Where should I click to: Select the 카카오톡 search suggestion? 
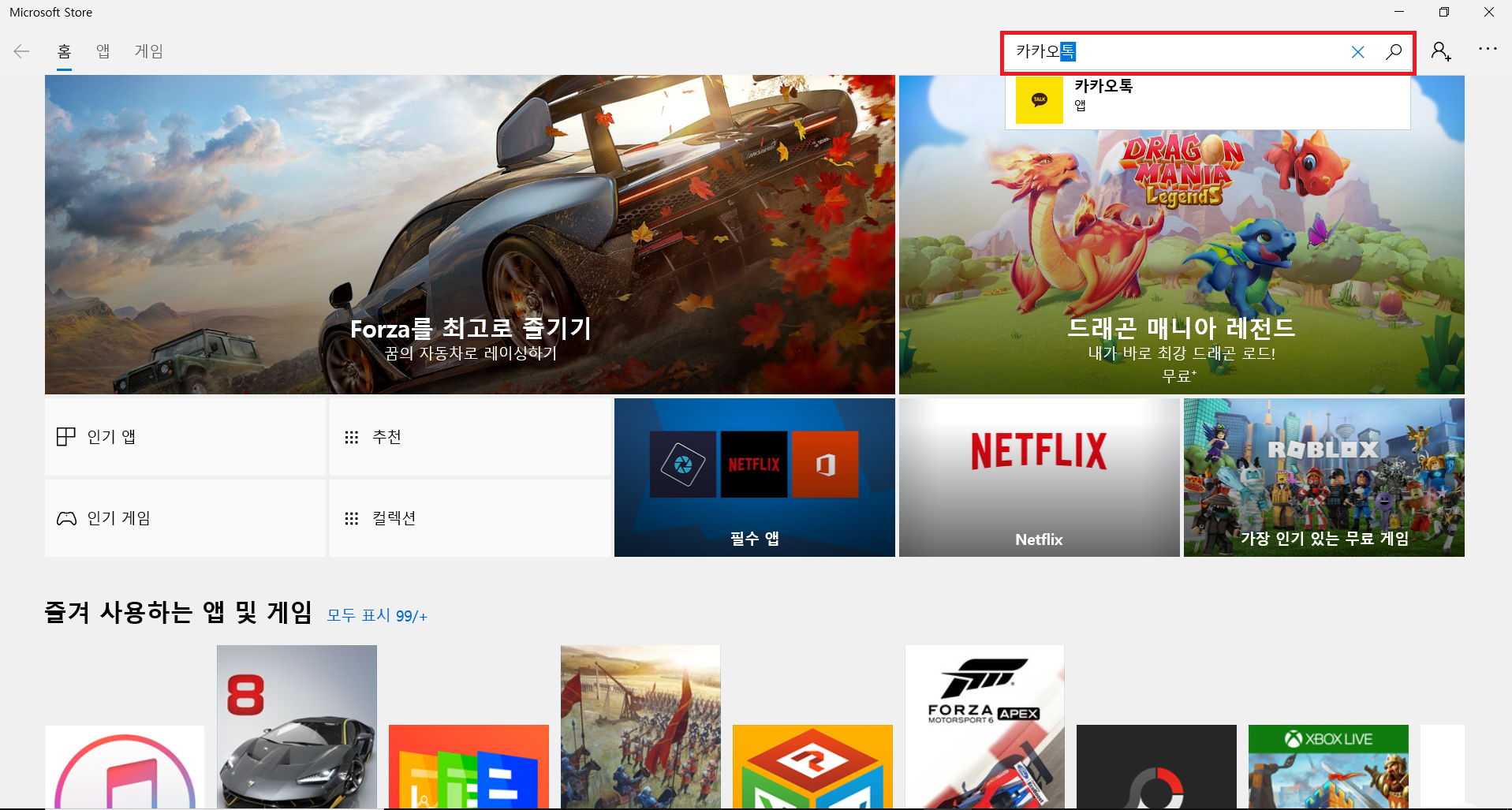[1208, 101]
